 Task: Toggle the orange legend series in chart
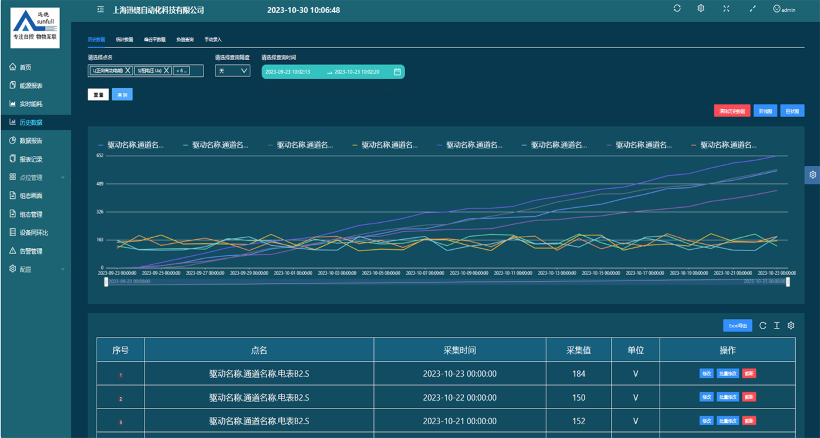(723, 145)
